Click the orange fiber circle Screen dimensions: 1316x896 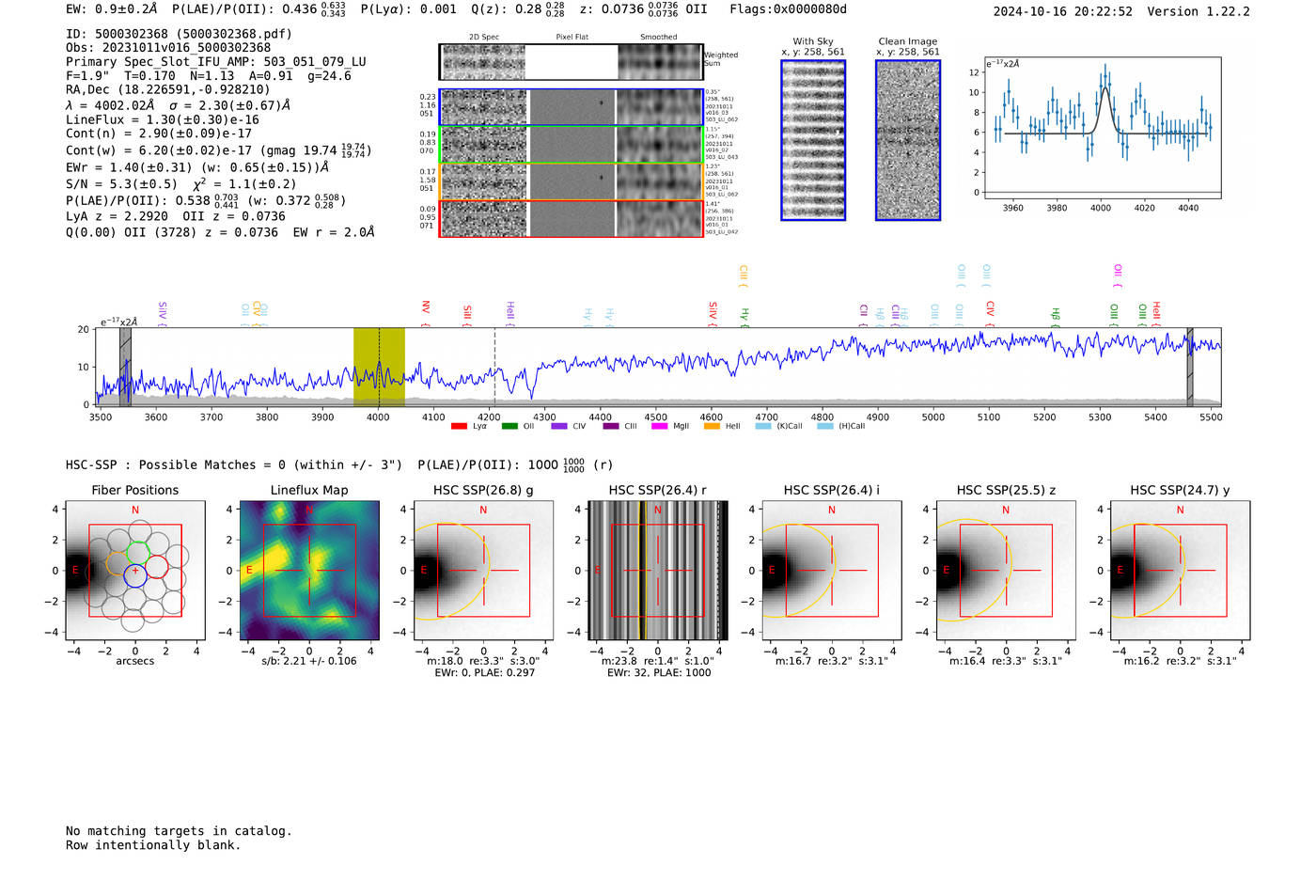point(117,563)
